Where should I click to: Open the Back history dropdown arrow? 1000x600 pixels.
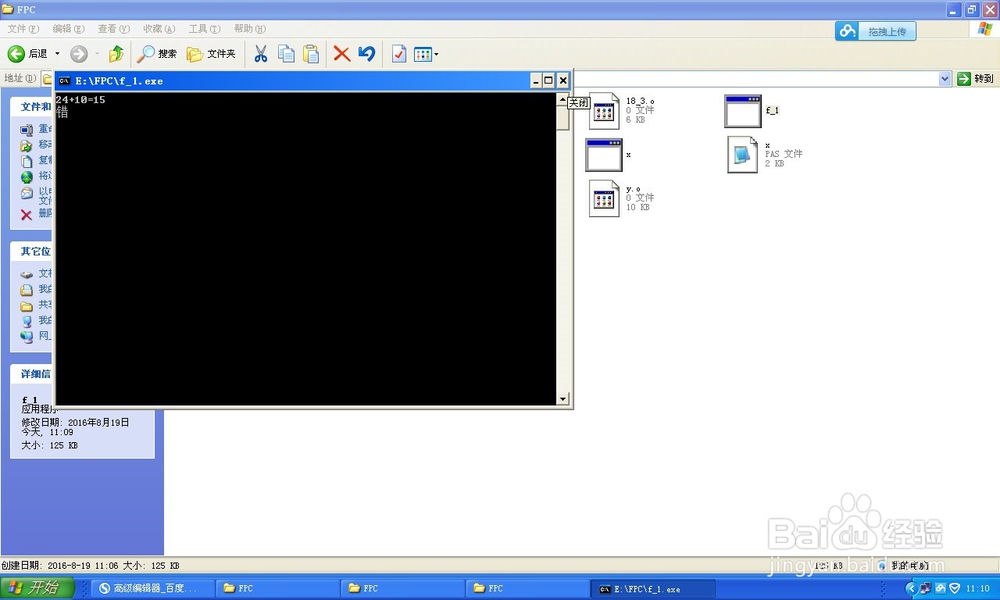click(x=57, y=54)
